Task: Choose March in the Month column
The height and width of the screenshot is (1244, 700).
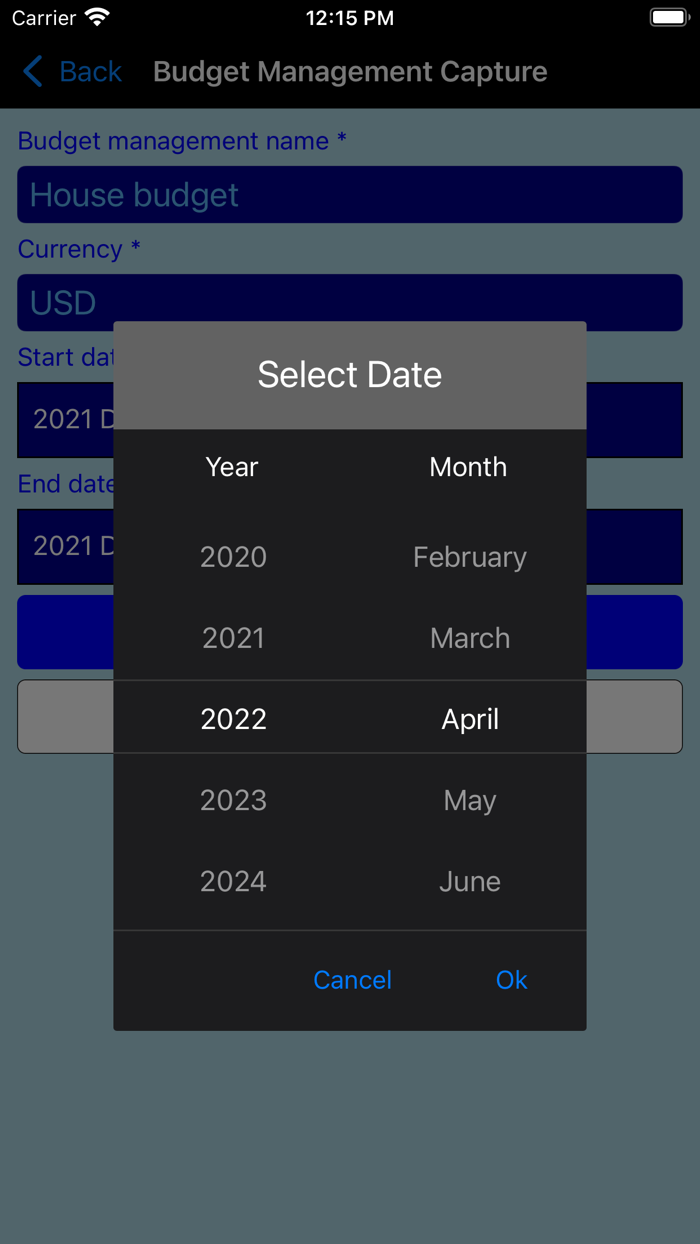Action: click(x=470, y=637)
